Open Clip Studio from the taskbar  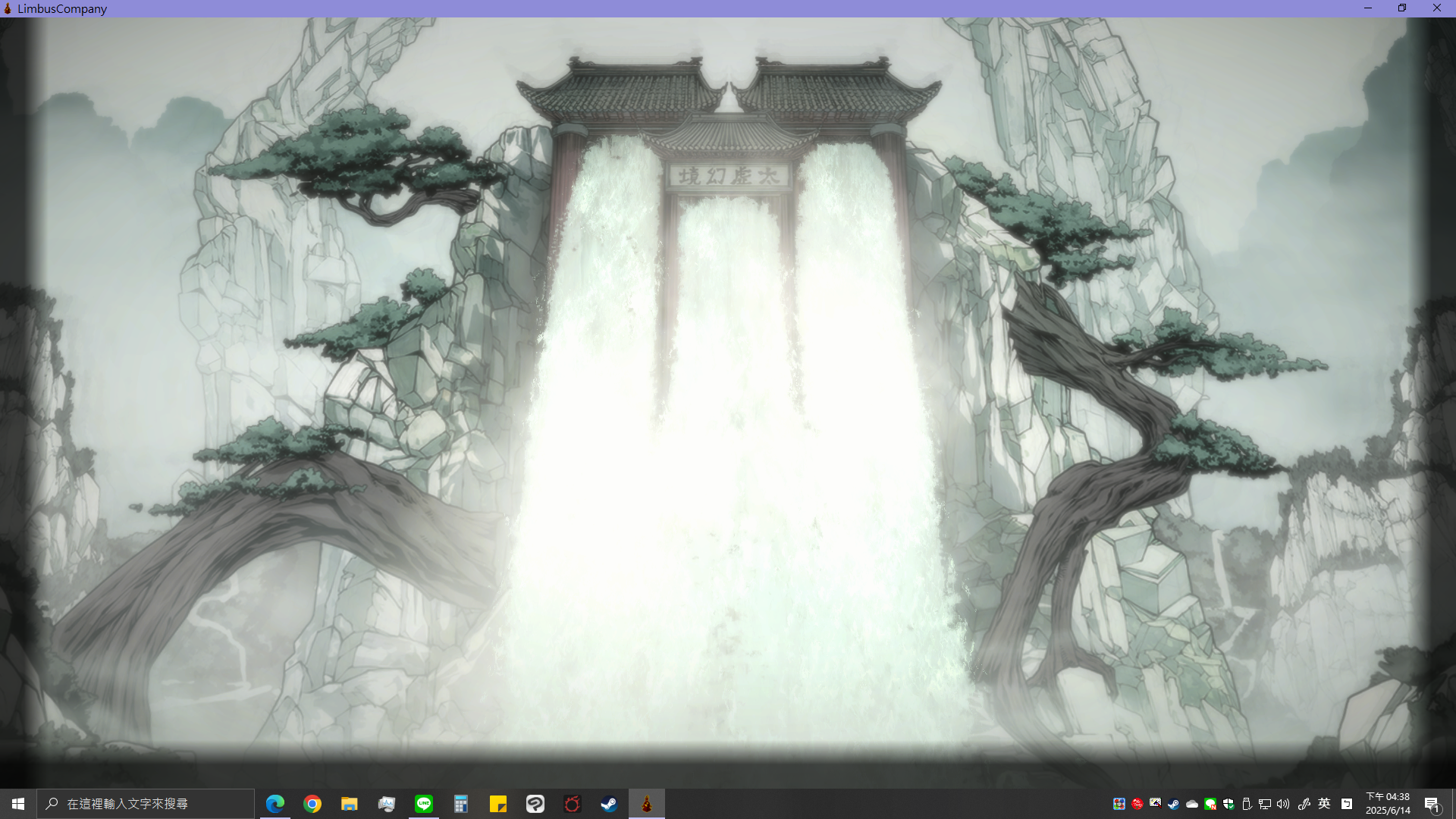[535, 804]
